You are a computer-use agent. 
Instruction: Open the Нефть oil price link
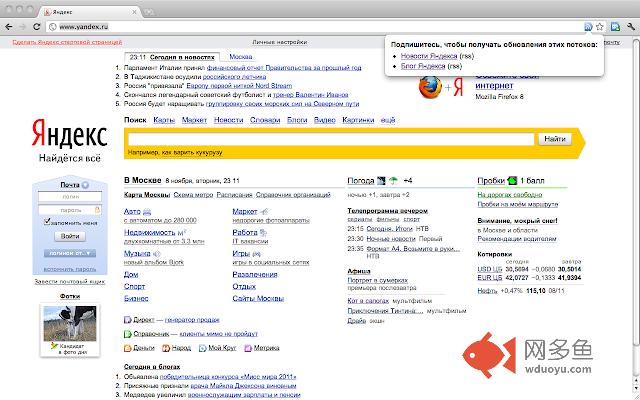point(487,291)
